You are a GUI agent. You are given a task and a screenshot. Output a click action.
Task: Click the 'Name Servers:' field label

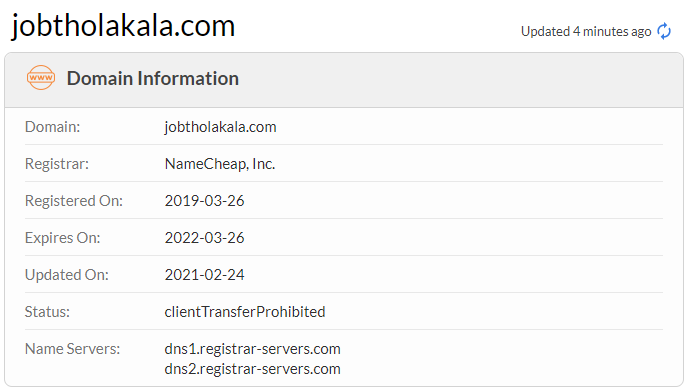coord(72,349)
